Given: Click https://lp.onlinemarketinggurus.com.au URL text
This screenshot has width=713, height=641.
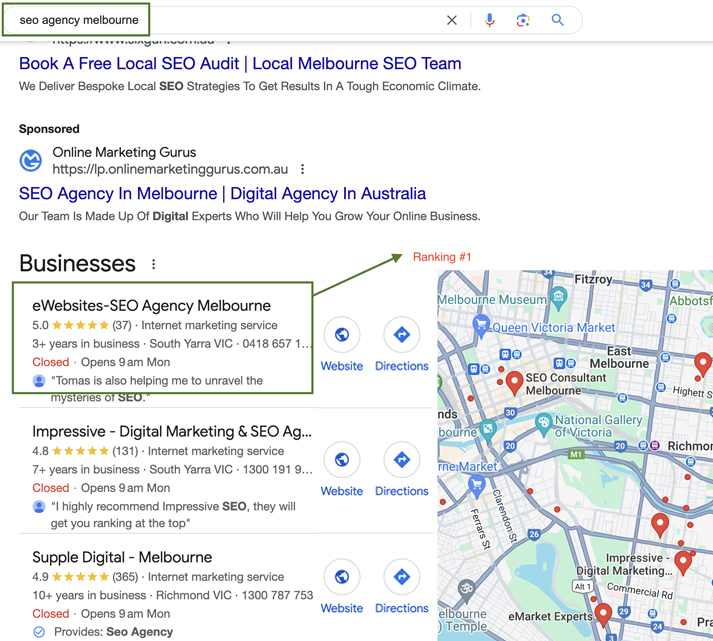Looking at the screenshot, I should click(170, 170).
